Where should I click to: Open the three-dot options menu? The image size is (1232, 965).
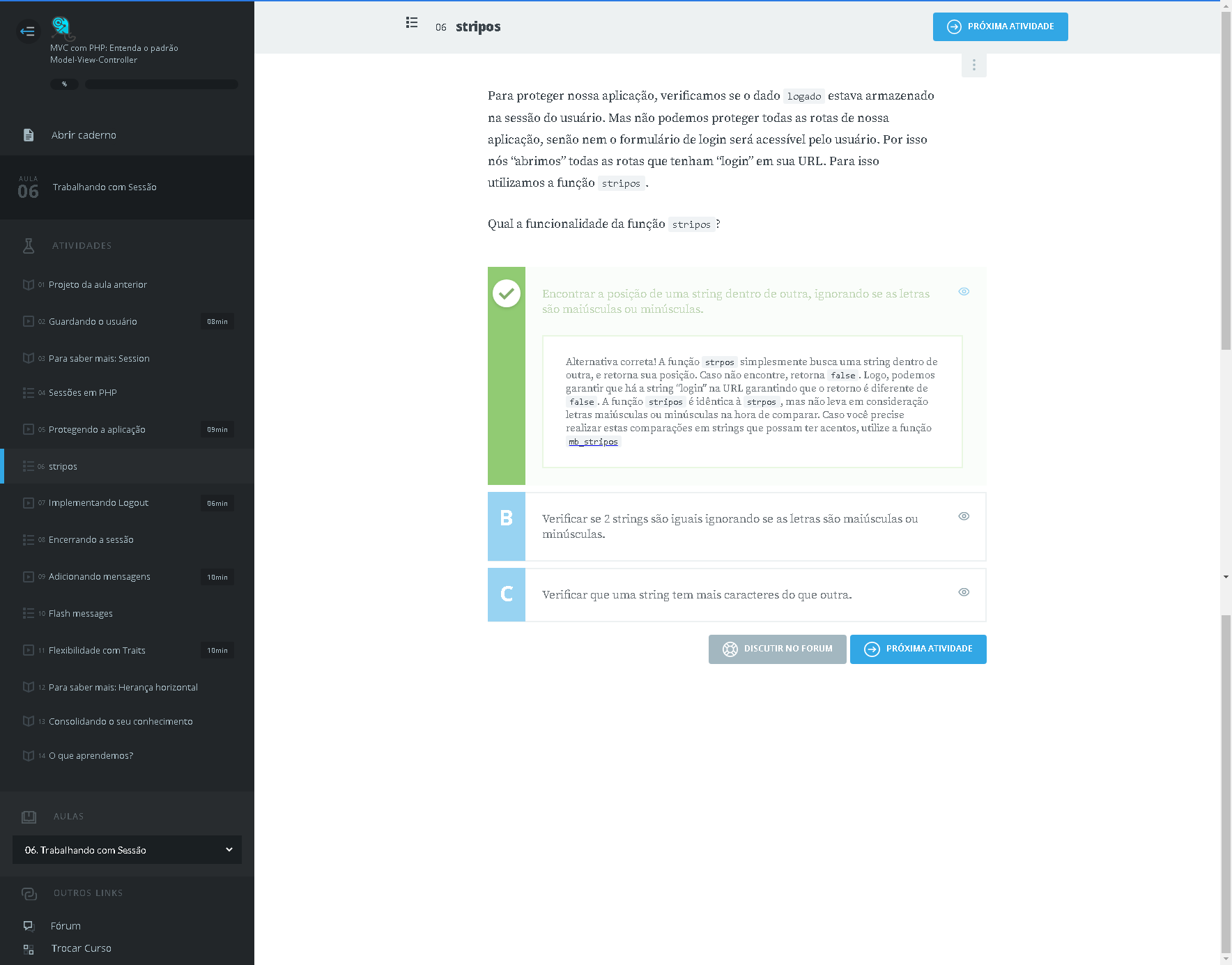[x=973, y=65]
